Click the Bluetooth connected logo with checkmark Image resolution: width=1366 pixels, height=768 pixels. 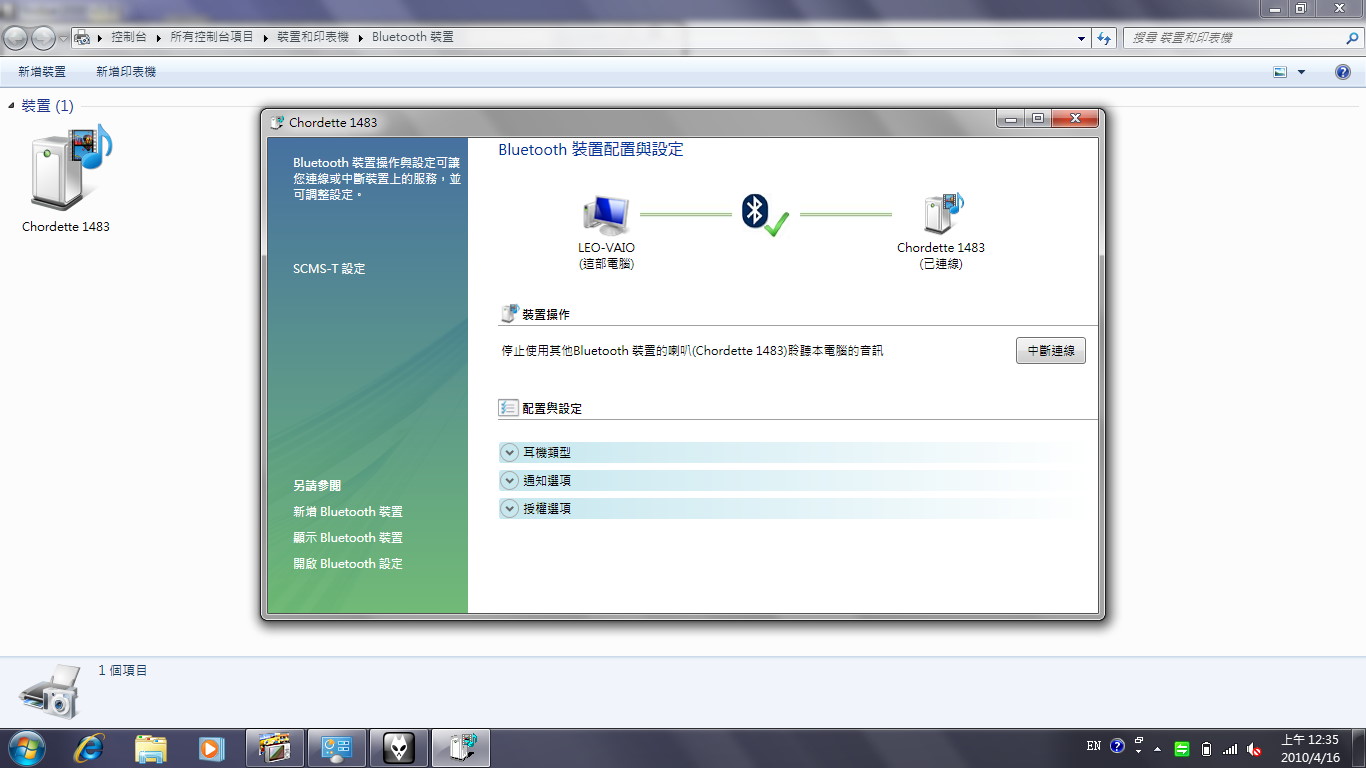tap(765, 215)
